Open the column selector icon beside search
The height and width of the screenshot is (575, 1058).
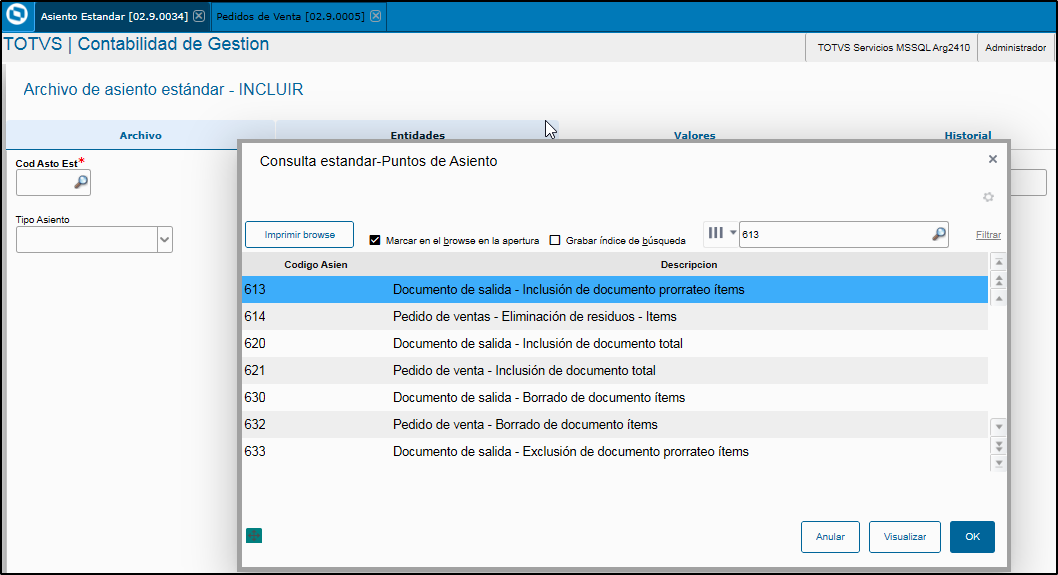pyautogui.click(x=716, y=233)
